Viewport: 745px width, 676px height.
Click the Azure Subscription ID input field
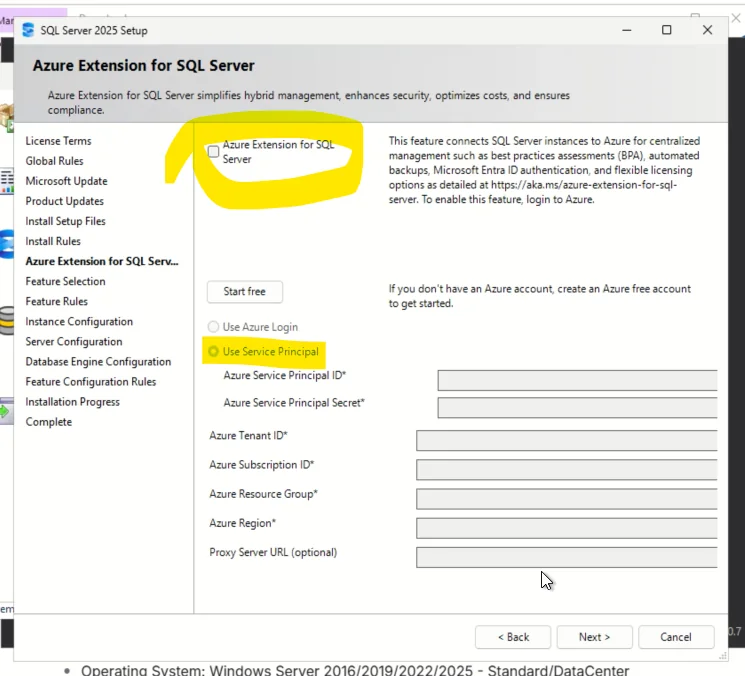coord(566,470)
